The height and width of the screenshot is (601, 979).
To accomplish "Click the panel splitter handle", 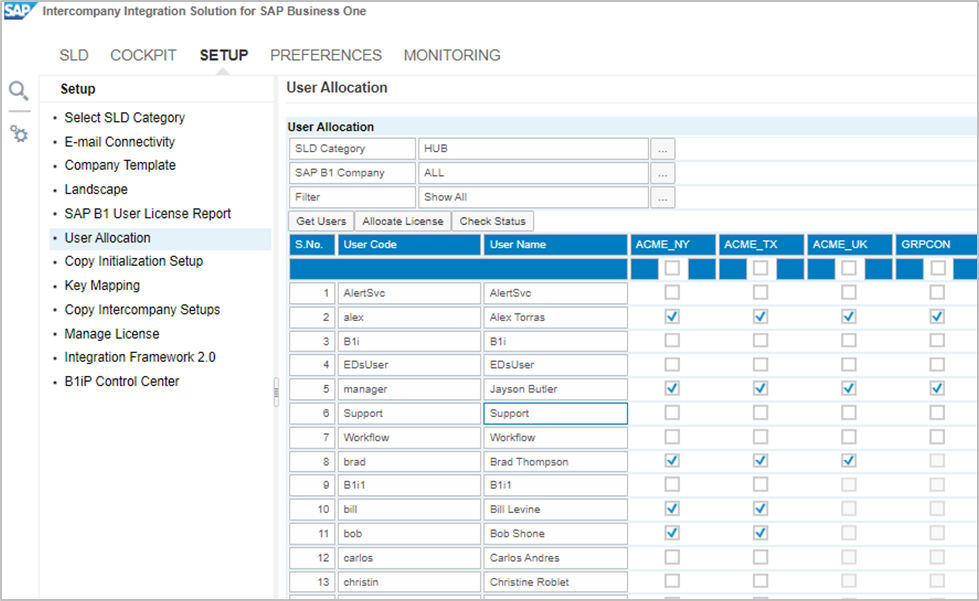I will (276, 392).
